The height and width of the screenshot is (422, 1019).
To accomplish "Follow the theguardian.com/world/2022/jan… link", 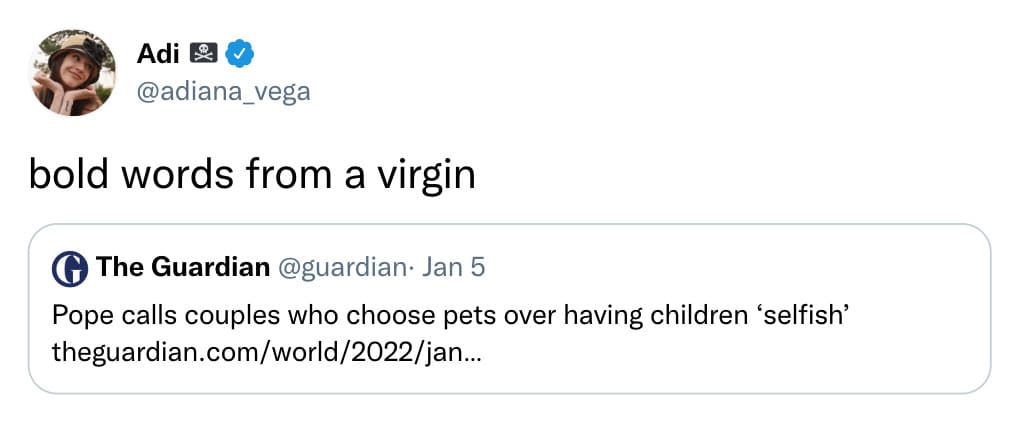I will tap(265, 354).
